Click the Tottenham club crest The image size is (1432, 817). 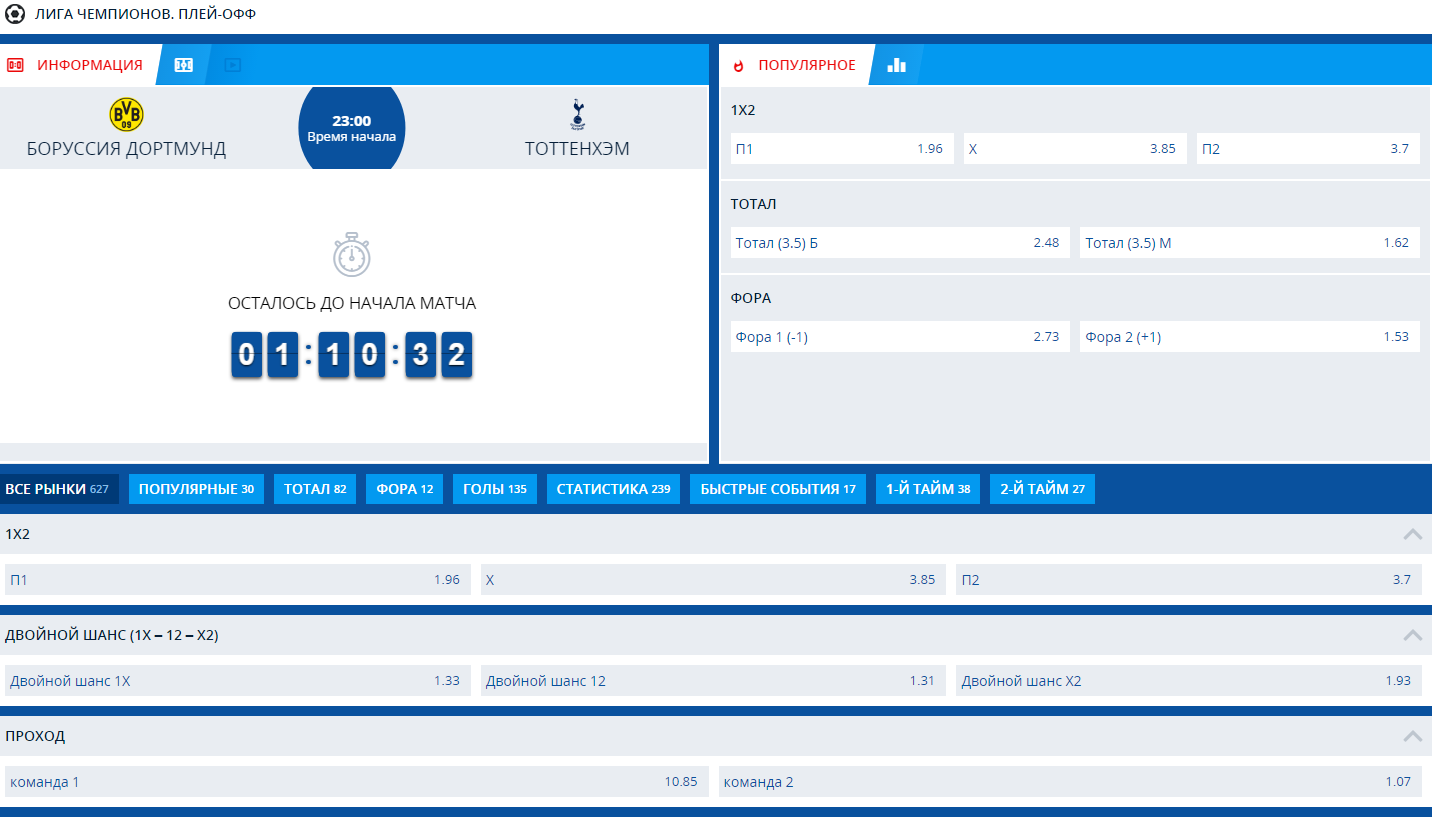[577, 115]
